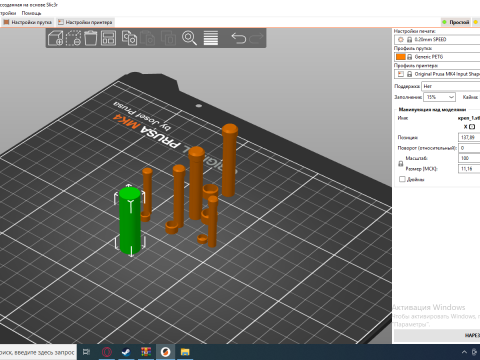Screen dimensions: 480x360
Task: Click the lock icon beside Generic PETG
Action: (410, 57)
